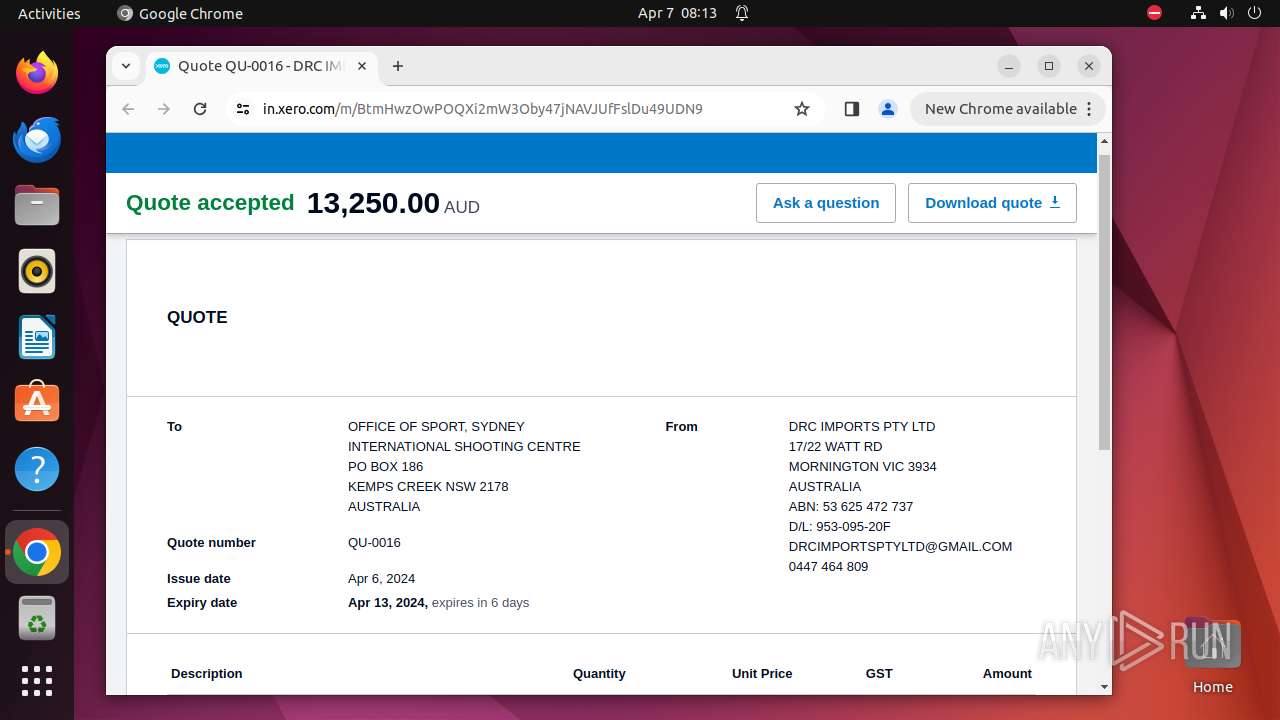This screenshot has width=1280, height=720.
Task: Click Download quote button
Action: pos(992,203)
